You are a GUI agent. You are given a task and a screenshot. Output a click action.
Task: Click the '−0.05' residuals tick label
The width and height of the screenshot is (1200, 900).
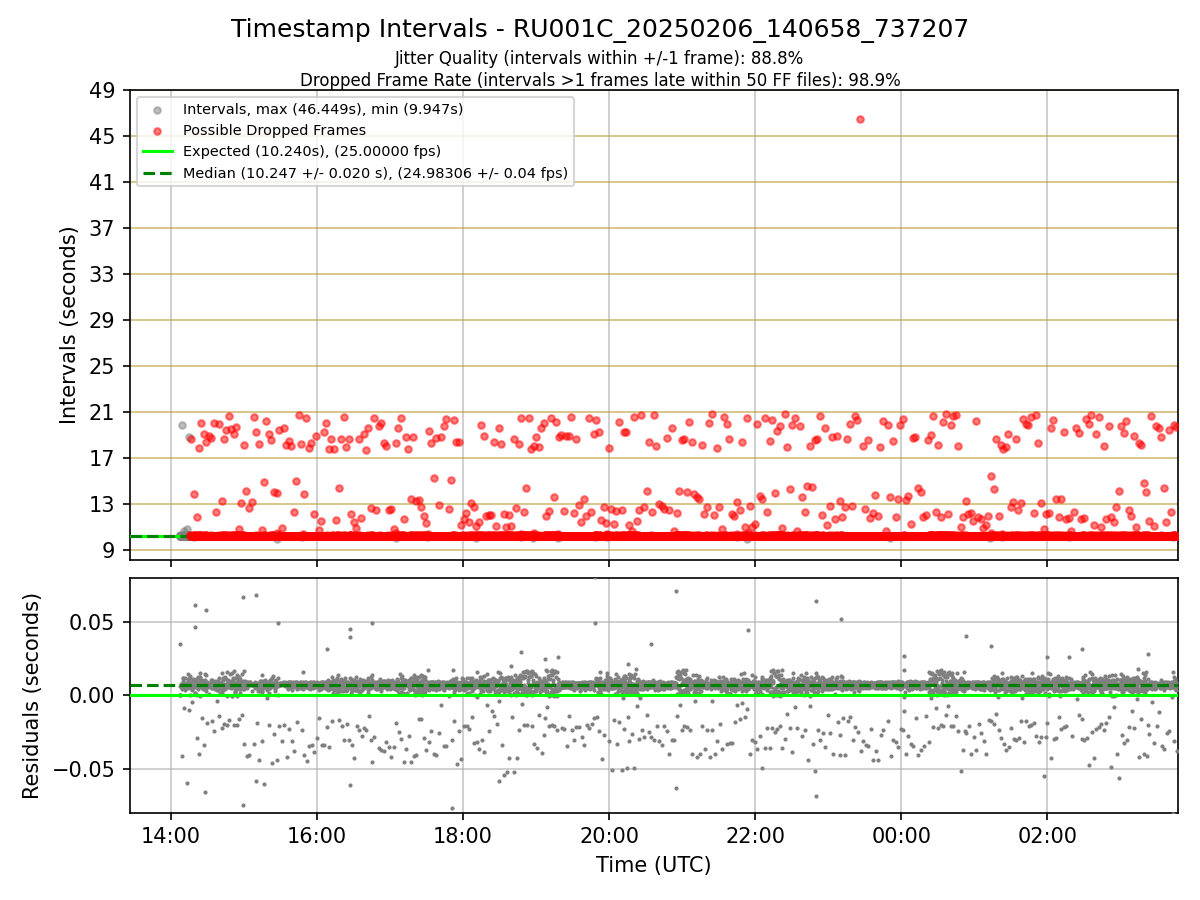(85, 769)
